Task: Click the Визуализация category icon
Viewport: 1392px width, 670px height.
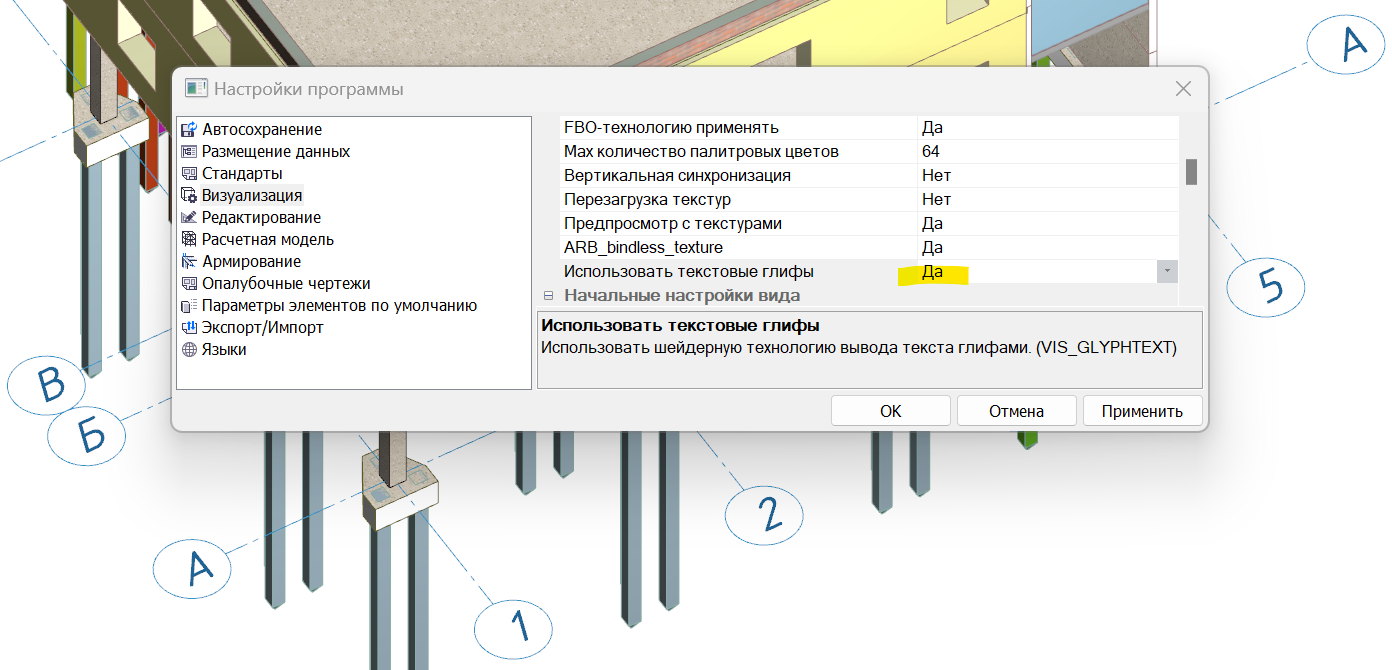Action: tap(188, 196)
